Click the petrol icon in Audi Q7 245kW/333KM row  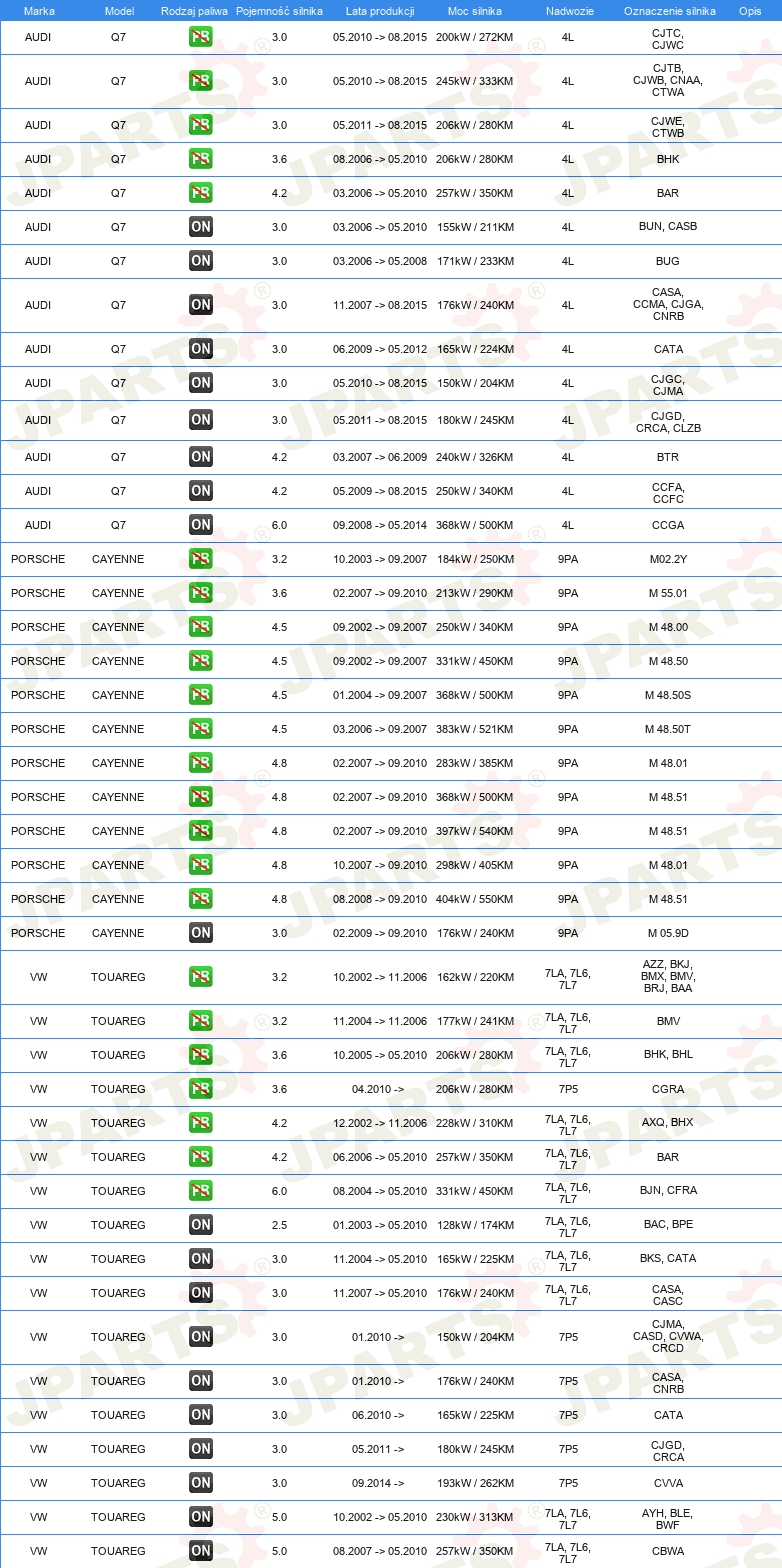coord(201,81)
